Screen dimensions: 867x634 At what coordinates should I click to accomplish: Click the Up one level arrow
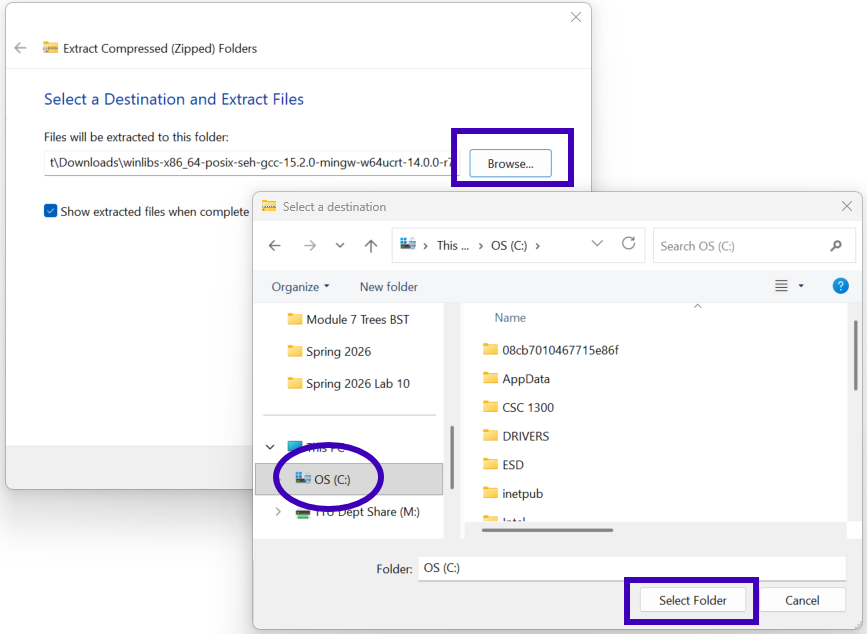pos(371,245)
